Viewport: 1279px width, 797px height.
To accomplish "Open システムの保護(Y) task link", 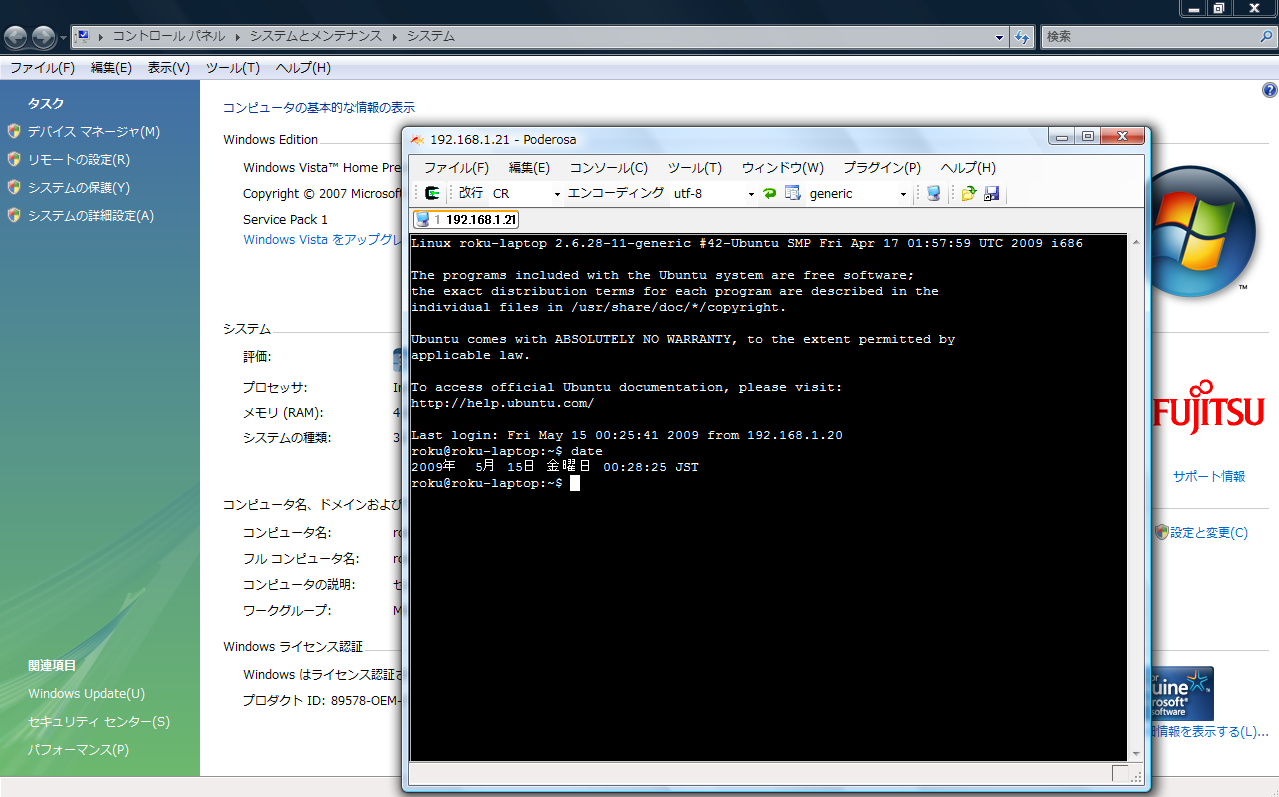I will pos(78,187).
